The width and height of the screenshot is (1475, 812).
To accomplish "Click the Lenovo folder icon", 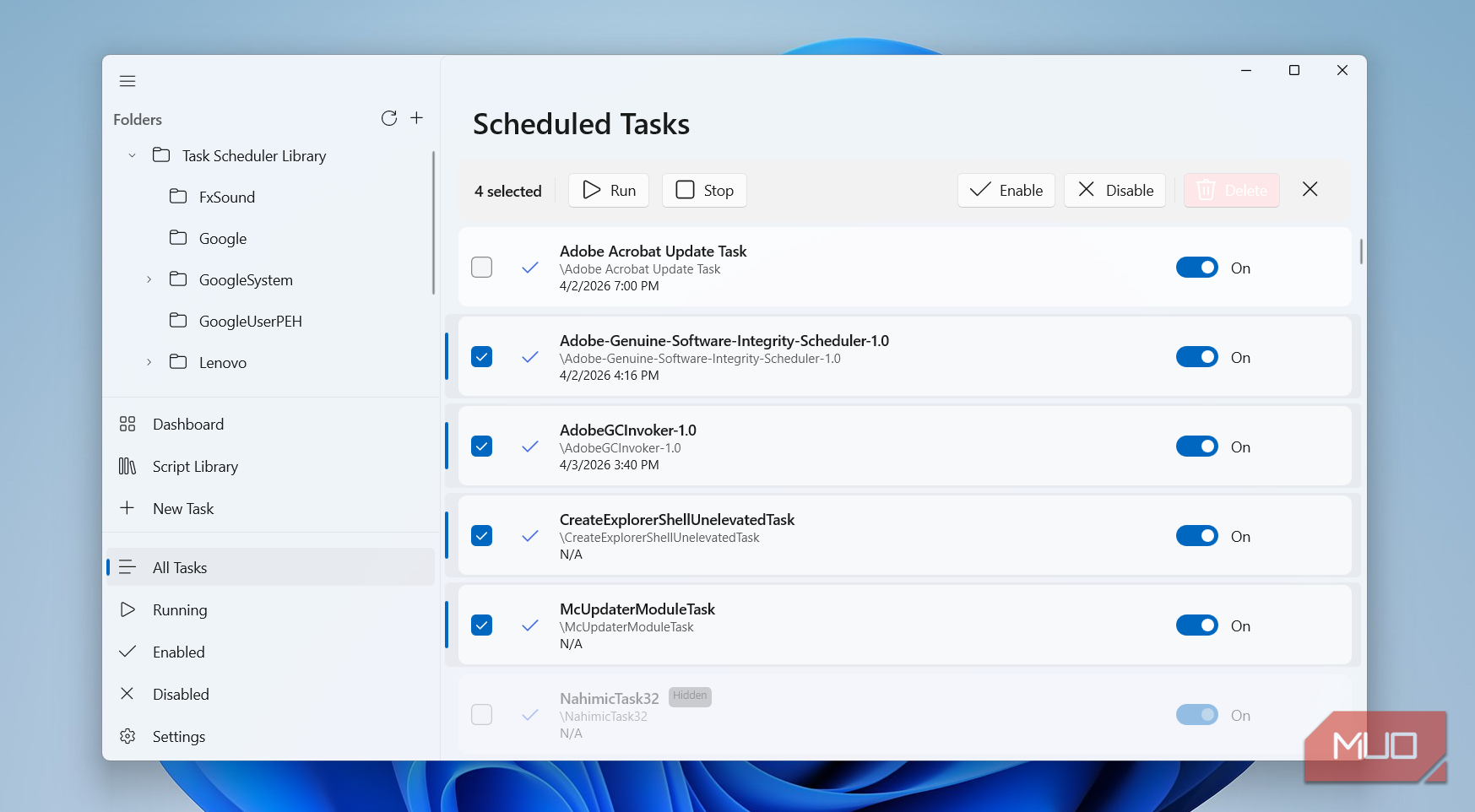I will [178, 362].
